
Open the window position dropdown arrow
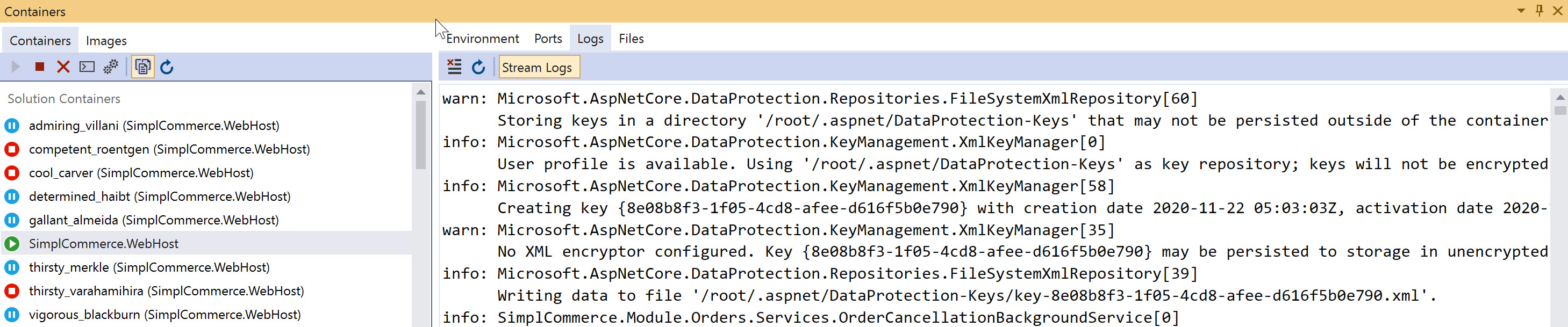1521,10
